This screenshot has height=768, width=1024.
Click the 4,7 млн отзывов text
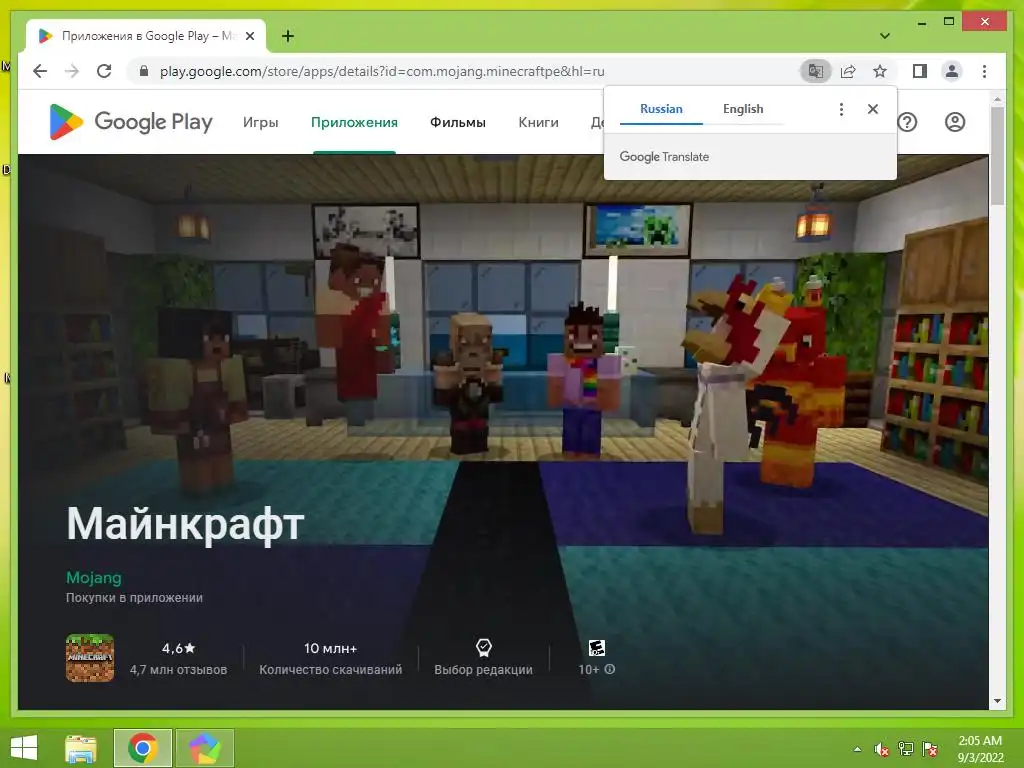coord(178,670)
